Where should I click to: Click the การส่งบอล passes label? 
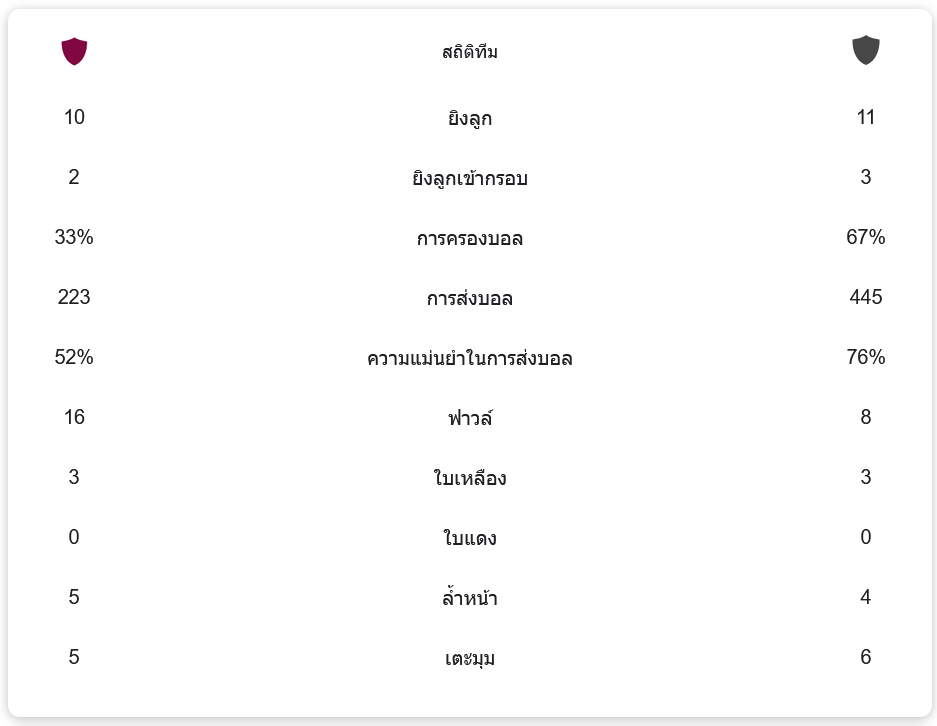click(469, 299)
